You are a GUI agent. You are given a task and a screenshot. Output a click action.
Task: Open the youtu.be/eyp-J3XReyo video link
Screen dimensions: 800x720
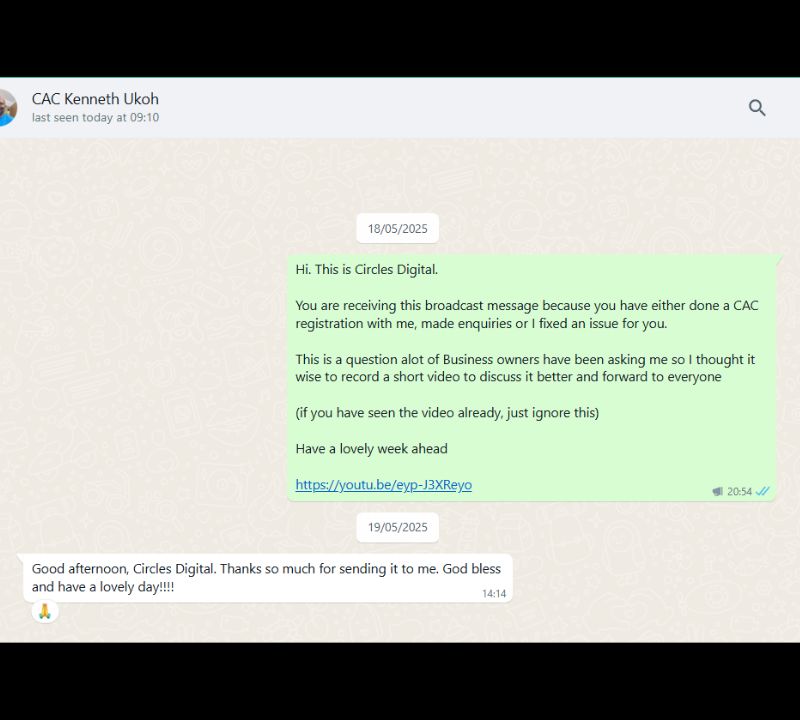click(x=383, y=484)
